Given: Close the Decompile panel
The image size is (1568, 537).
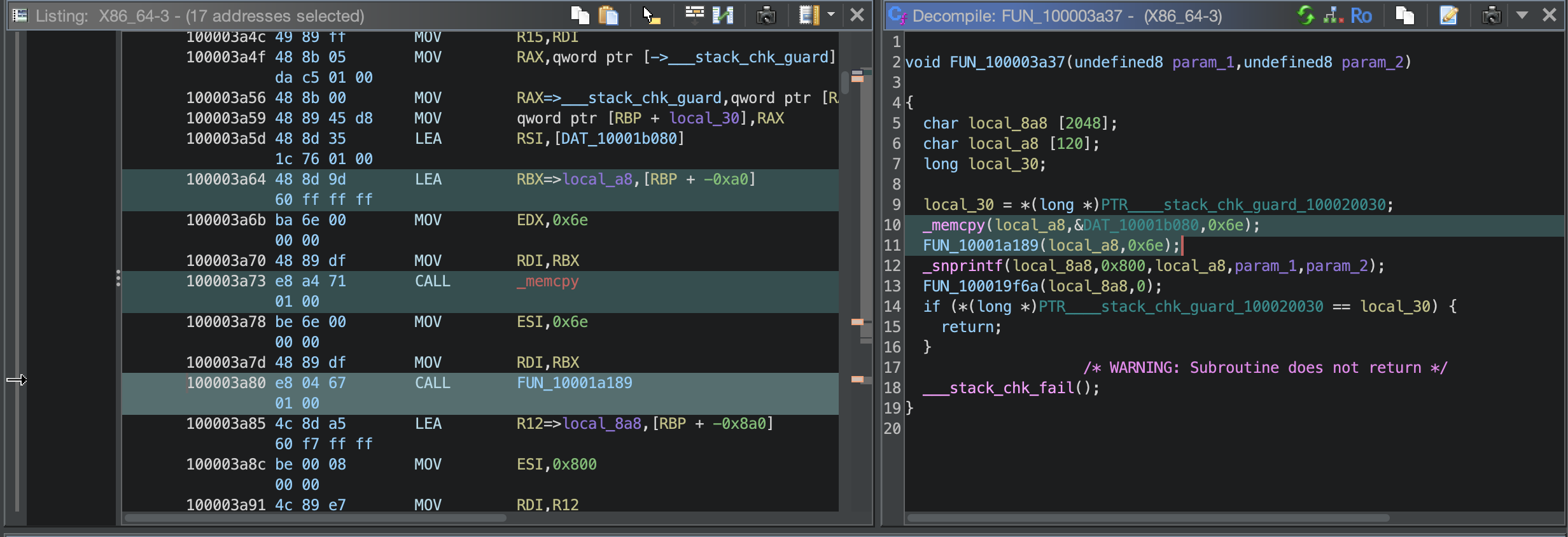Looking at the screenshot, I should point(1550,15).
